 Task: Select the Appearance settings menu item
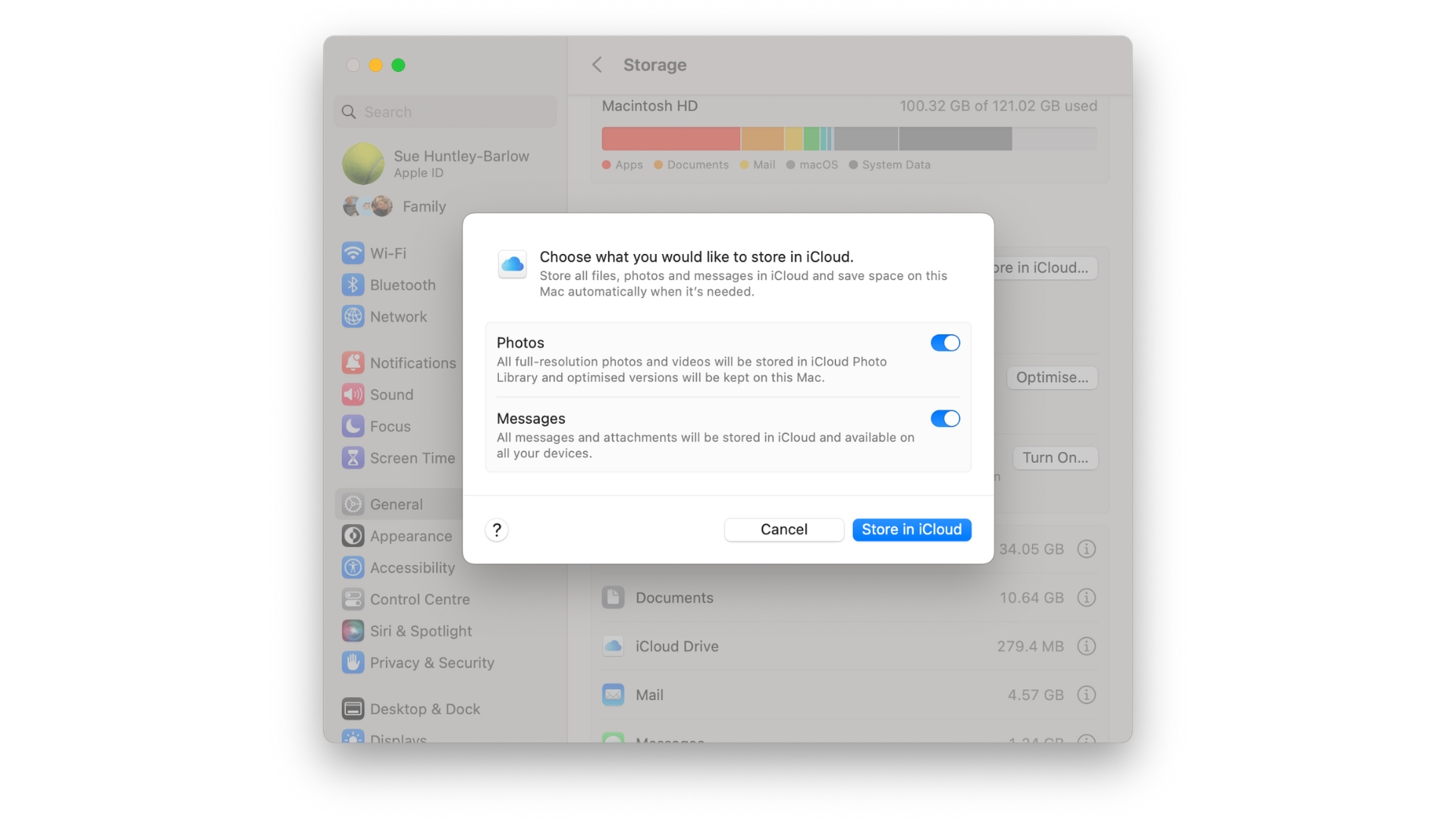[x=410, y=535]
